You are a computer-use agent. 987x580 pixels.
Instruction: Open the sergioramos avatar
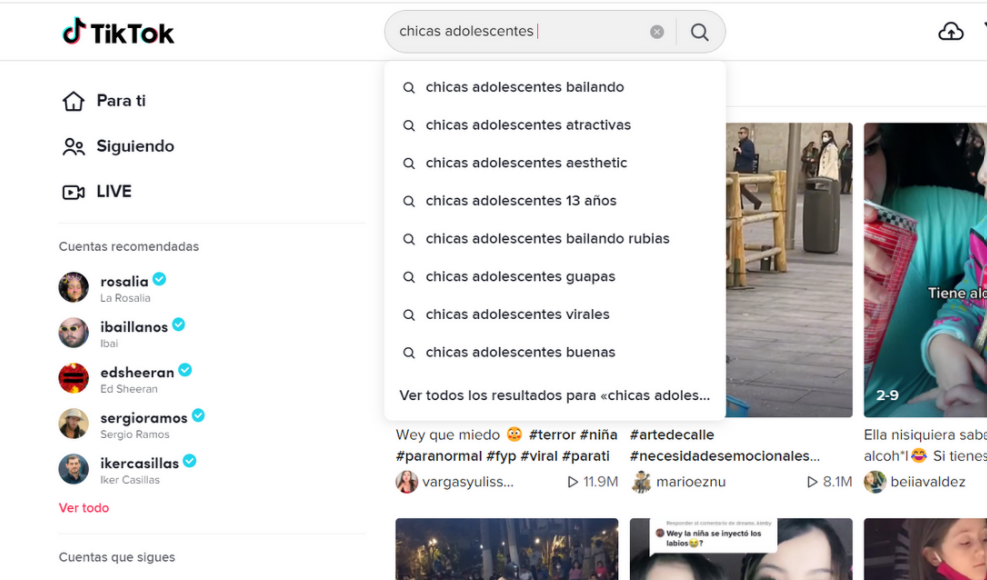coord(74,423)
